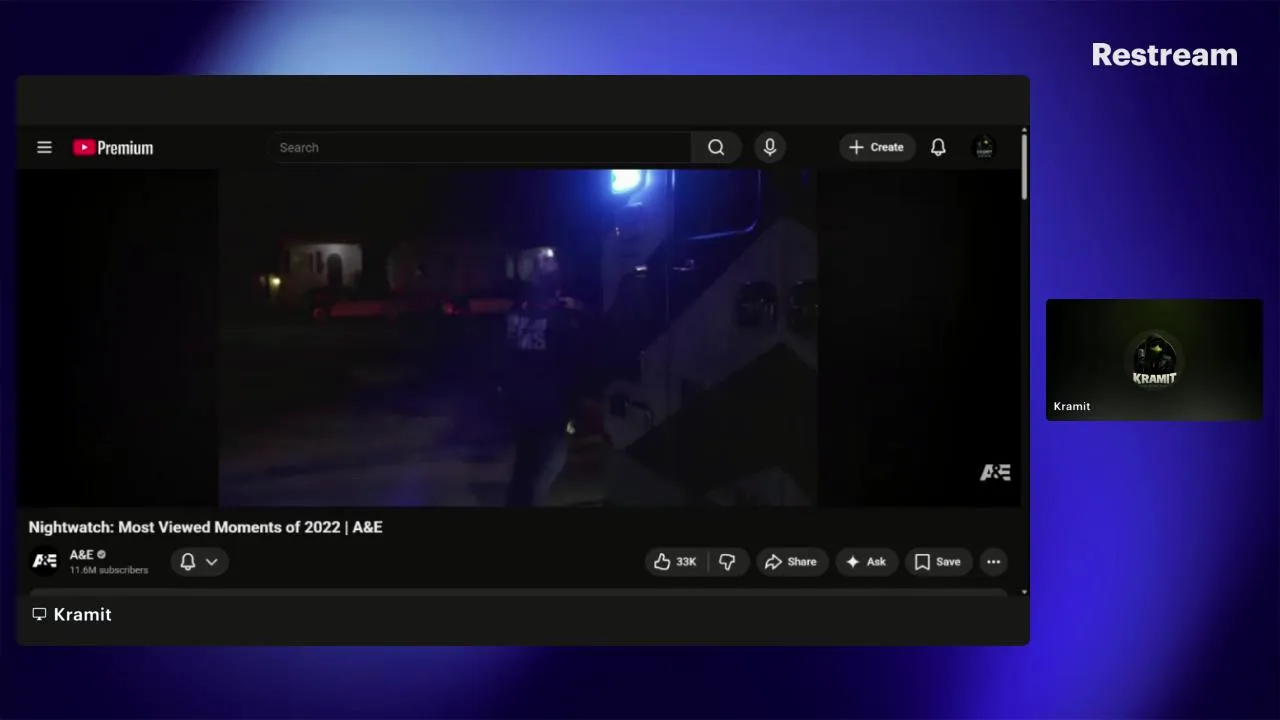The height and width of the screenshot is (720, 1280).
Task: Share the Nightwatch video
Action: pos(791,562)
